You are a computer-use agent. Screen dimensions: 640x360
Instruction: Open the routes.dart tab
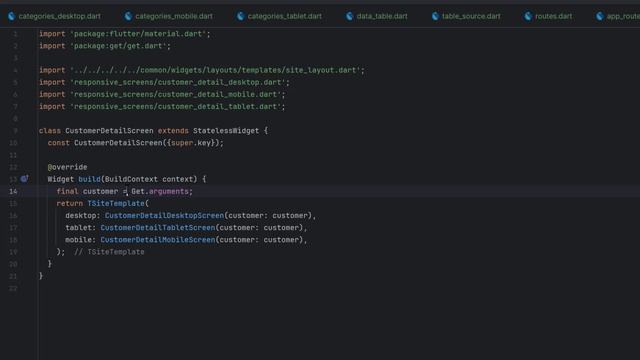(548, 16)
